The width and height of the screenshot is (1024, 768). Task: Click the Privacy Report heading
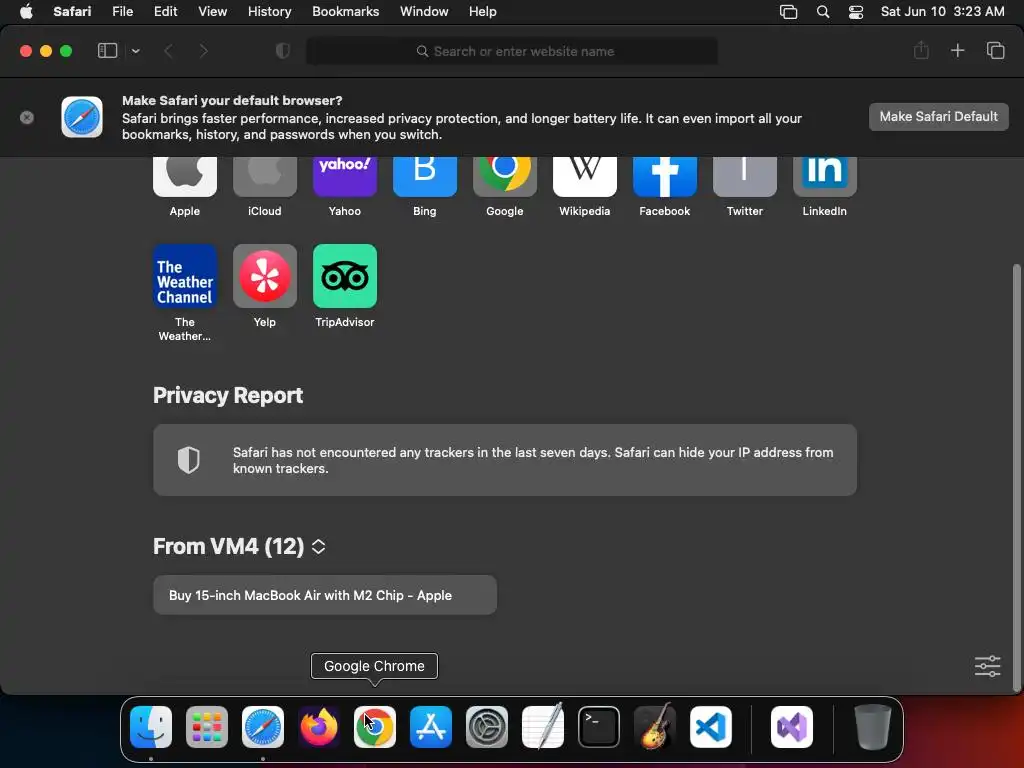tap(228, 395)
